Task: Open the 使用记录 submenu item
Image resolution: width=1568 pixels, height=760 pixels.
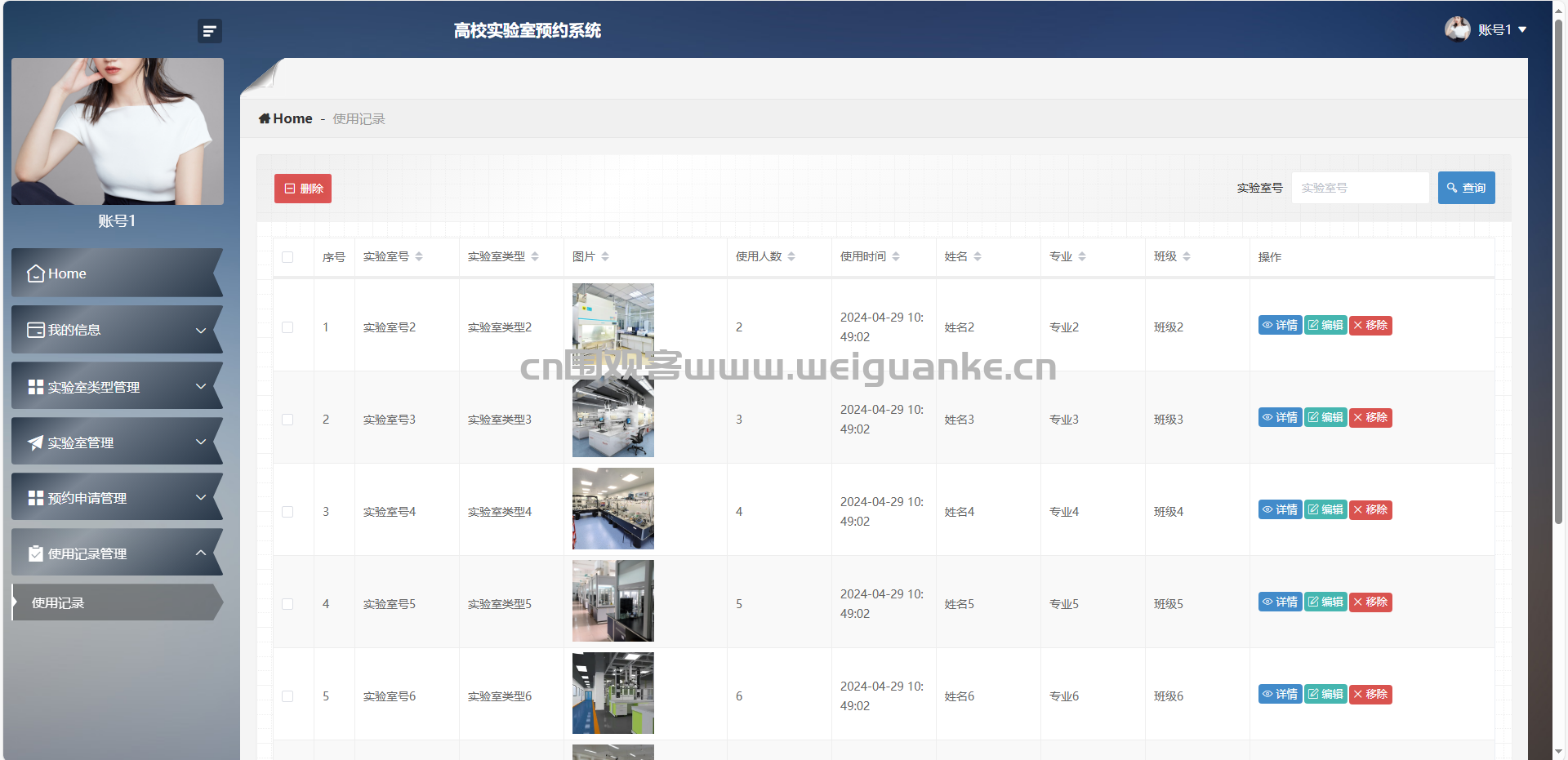Action: [118, 602]
